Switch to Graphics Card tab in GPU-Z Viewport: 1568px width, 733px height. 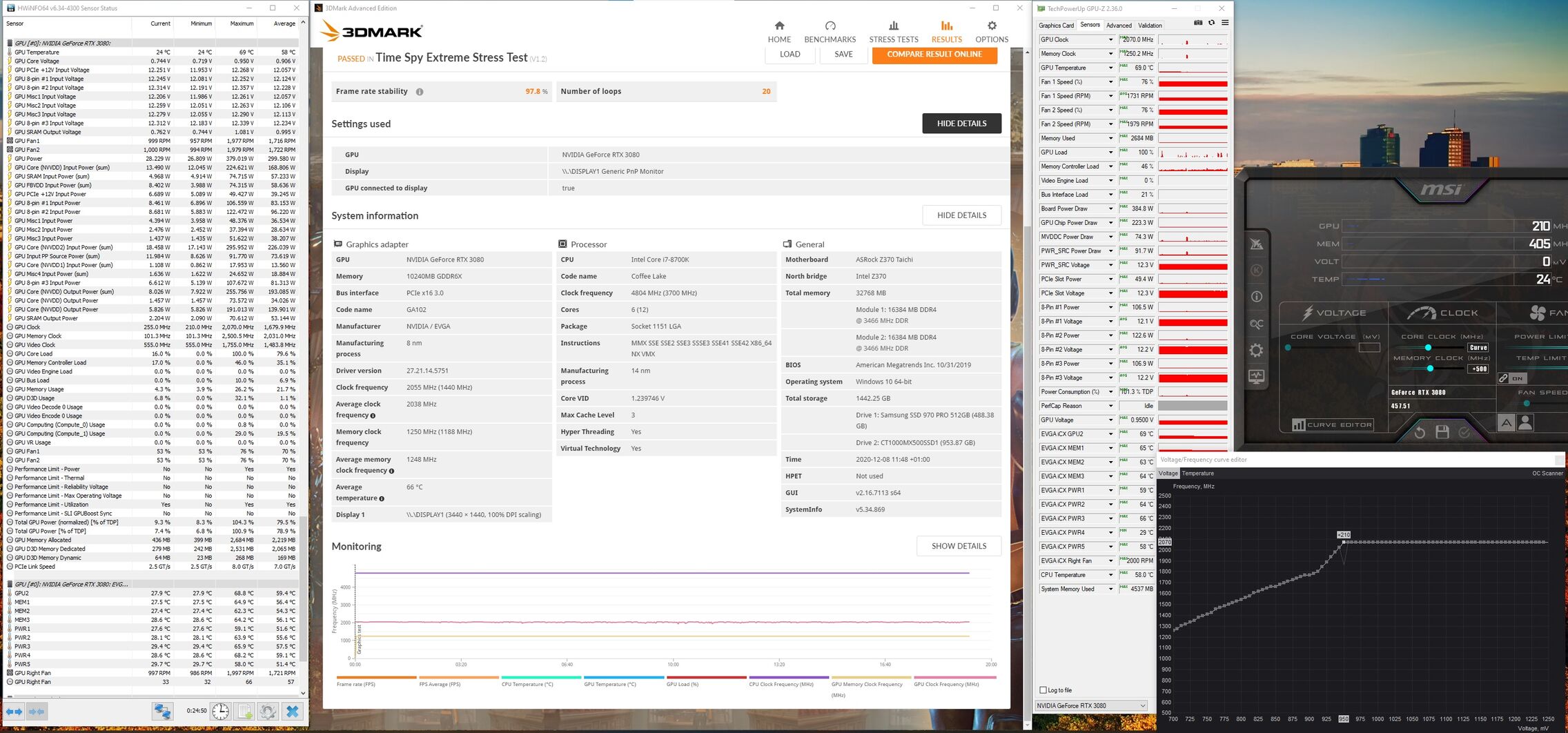(x=1057, y=26)
